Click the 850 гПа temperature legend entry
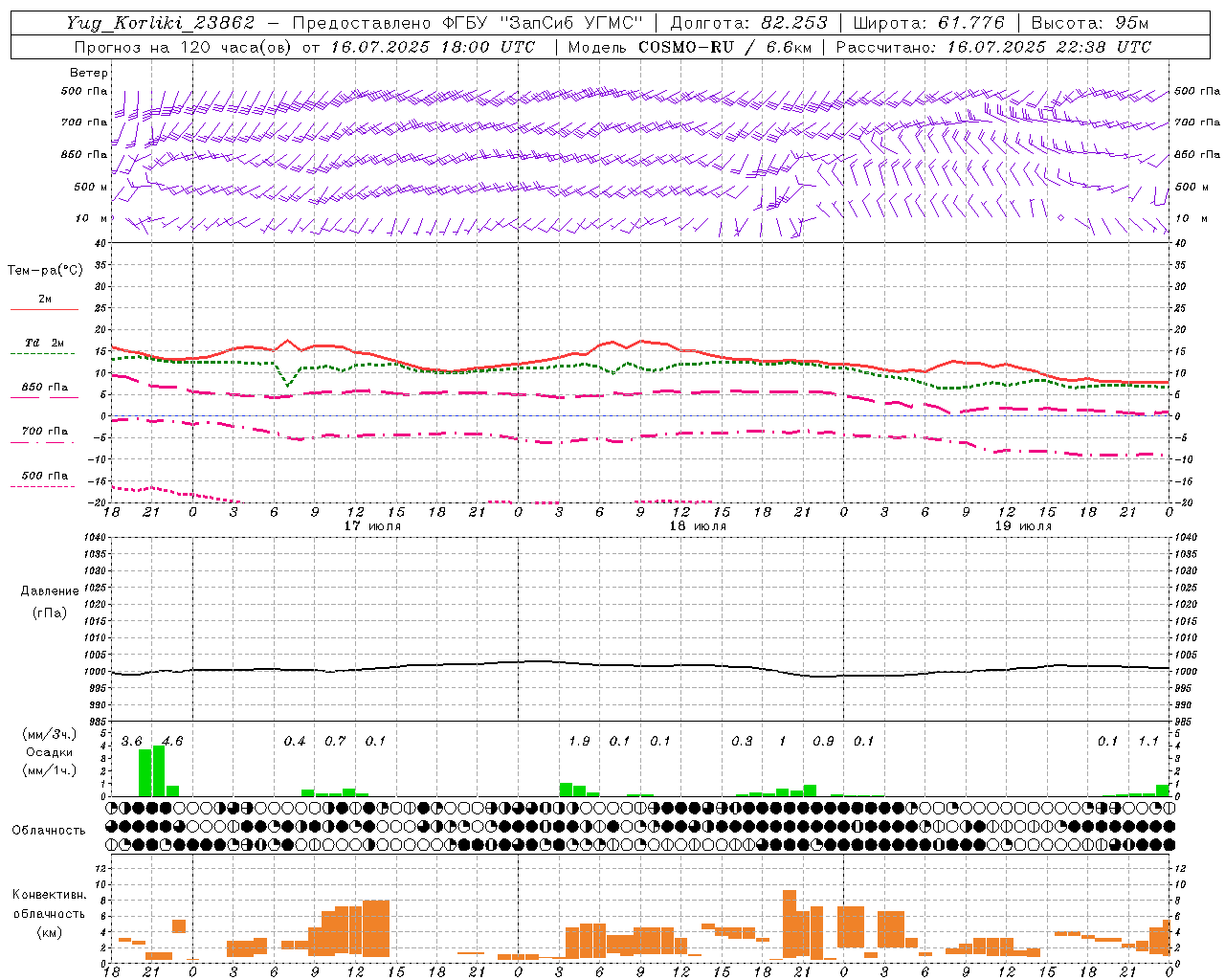 point(45,388)
